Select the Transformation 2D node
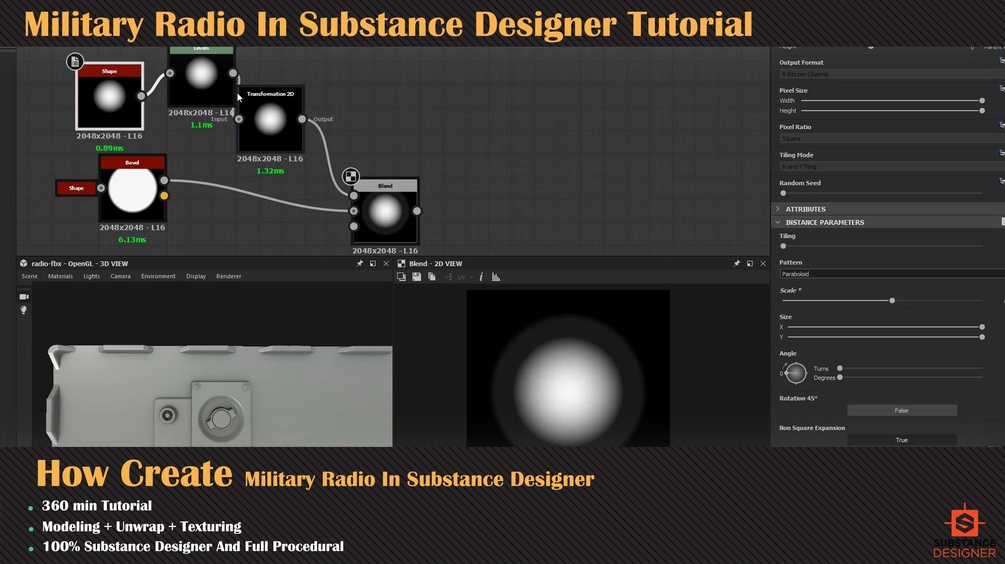 pos(270,120)
